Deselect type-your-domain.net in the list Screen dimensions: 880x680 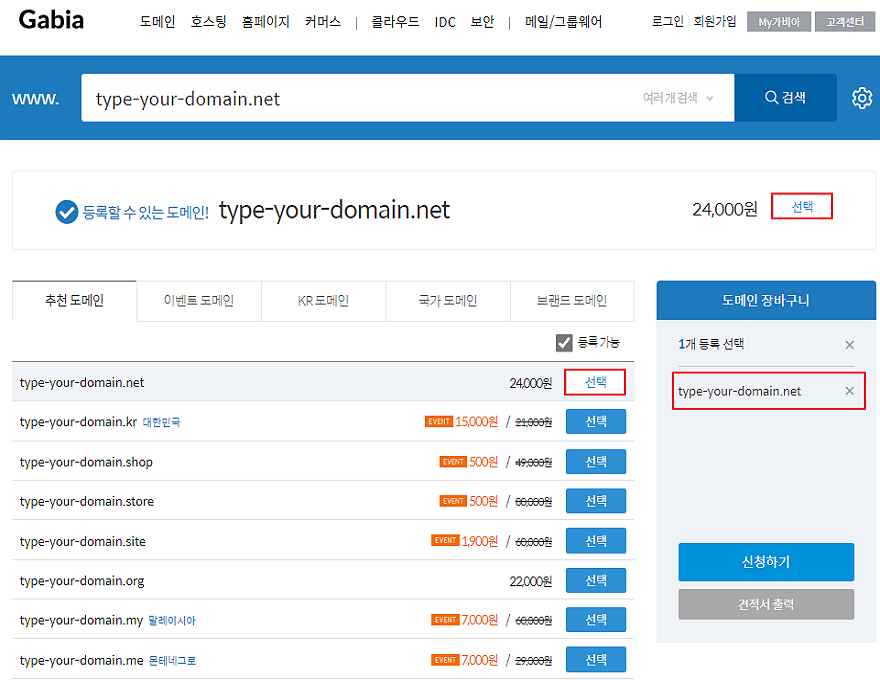[x=595, y=382]
